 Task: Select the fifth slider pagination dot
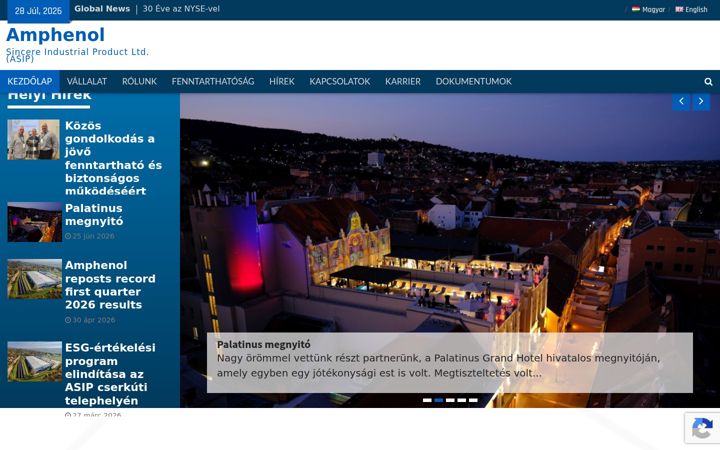(x=473, y=400)
